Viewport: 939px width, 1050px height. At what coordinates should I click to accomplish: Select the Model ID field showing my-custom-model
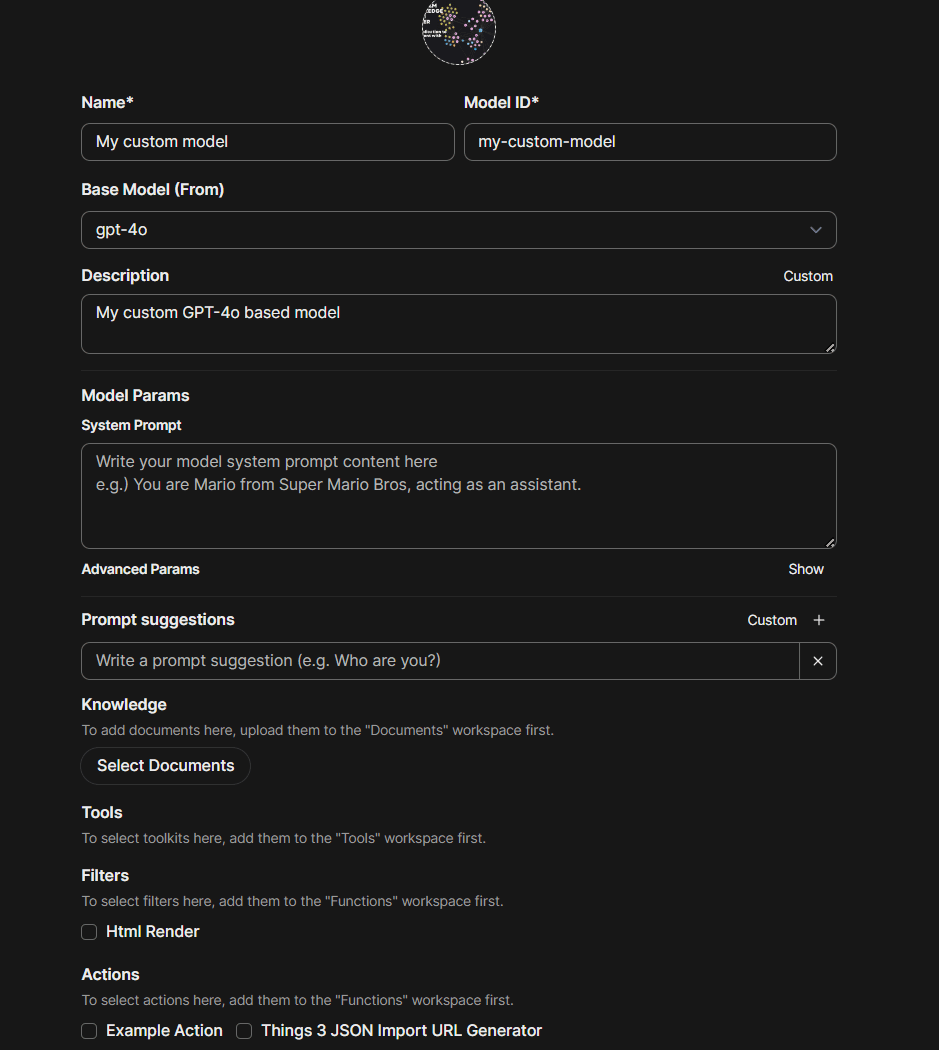[x=650, y=142]
